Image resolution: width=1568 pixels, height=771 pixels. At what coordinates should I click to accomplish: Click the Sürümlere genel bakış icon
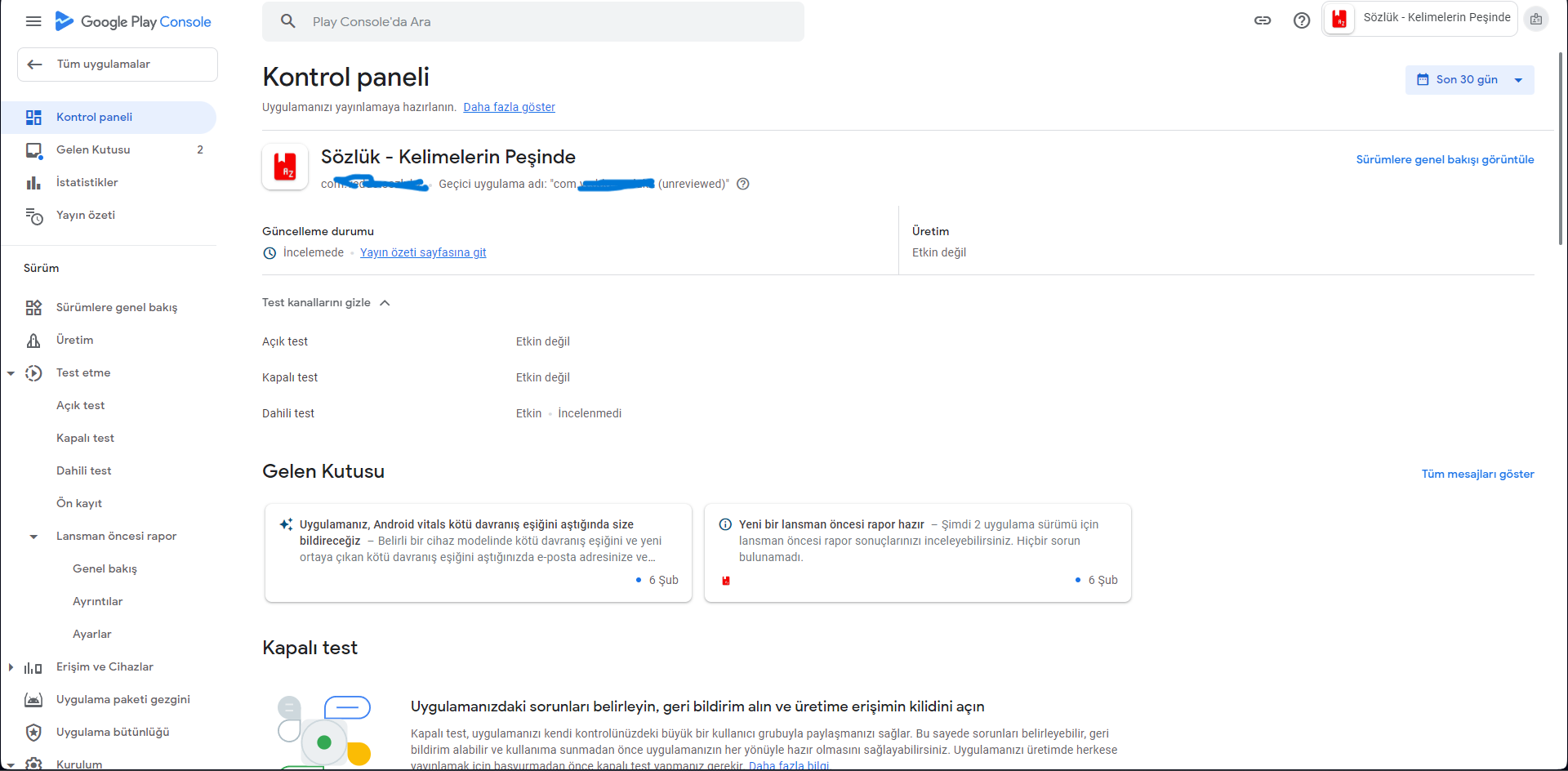tap(33, 308)
